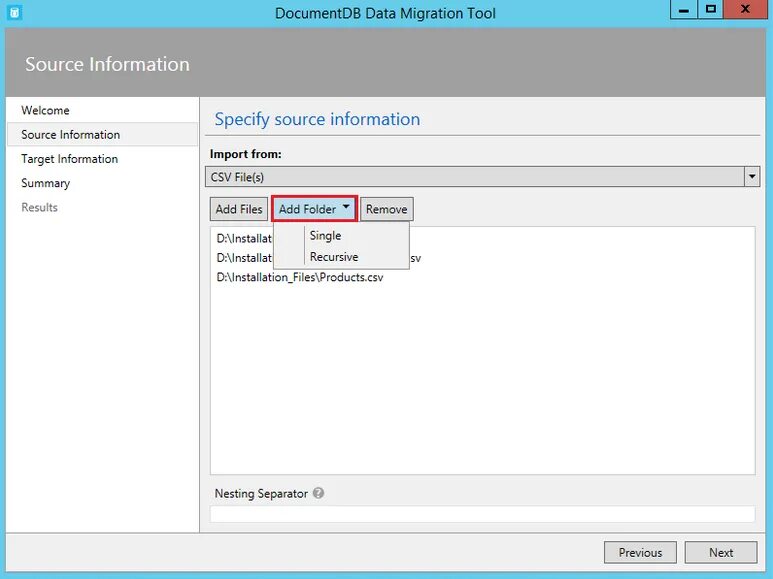773x579 pixels.
Task: Select the CSV File(s) combo box
Action: click(x=482, y=177)
